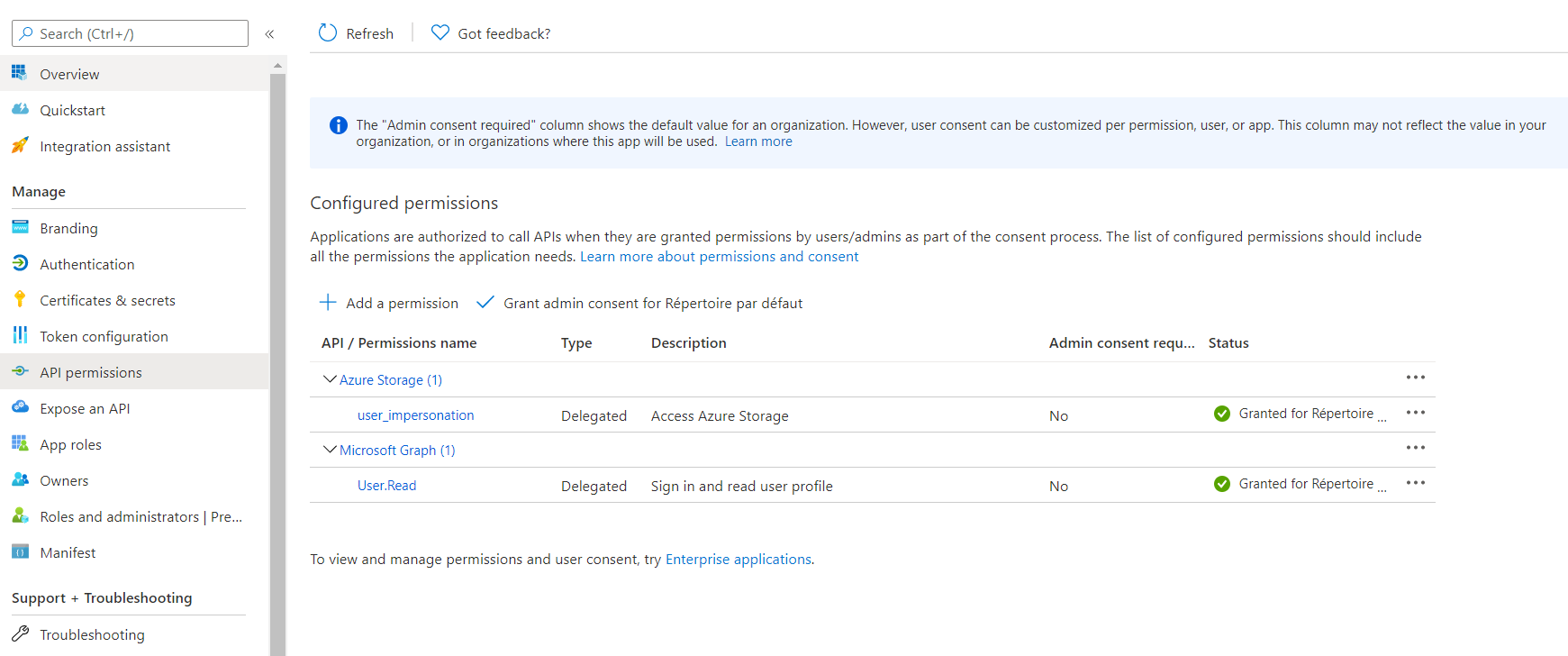Open the App roles menu item
Image resolution: width=1568 pixels, height=656 pixels.
point(134,443)
